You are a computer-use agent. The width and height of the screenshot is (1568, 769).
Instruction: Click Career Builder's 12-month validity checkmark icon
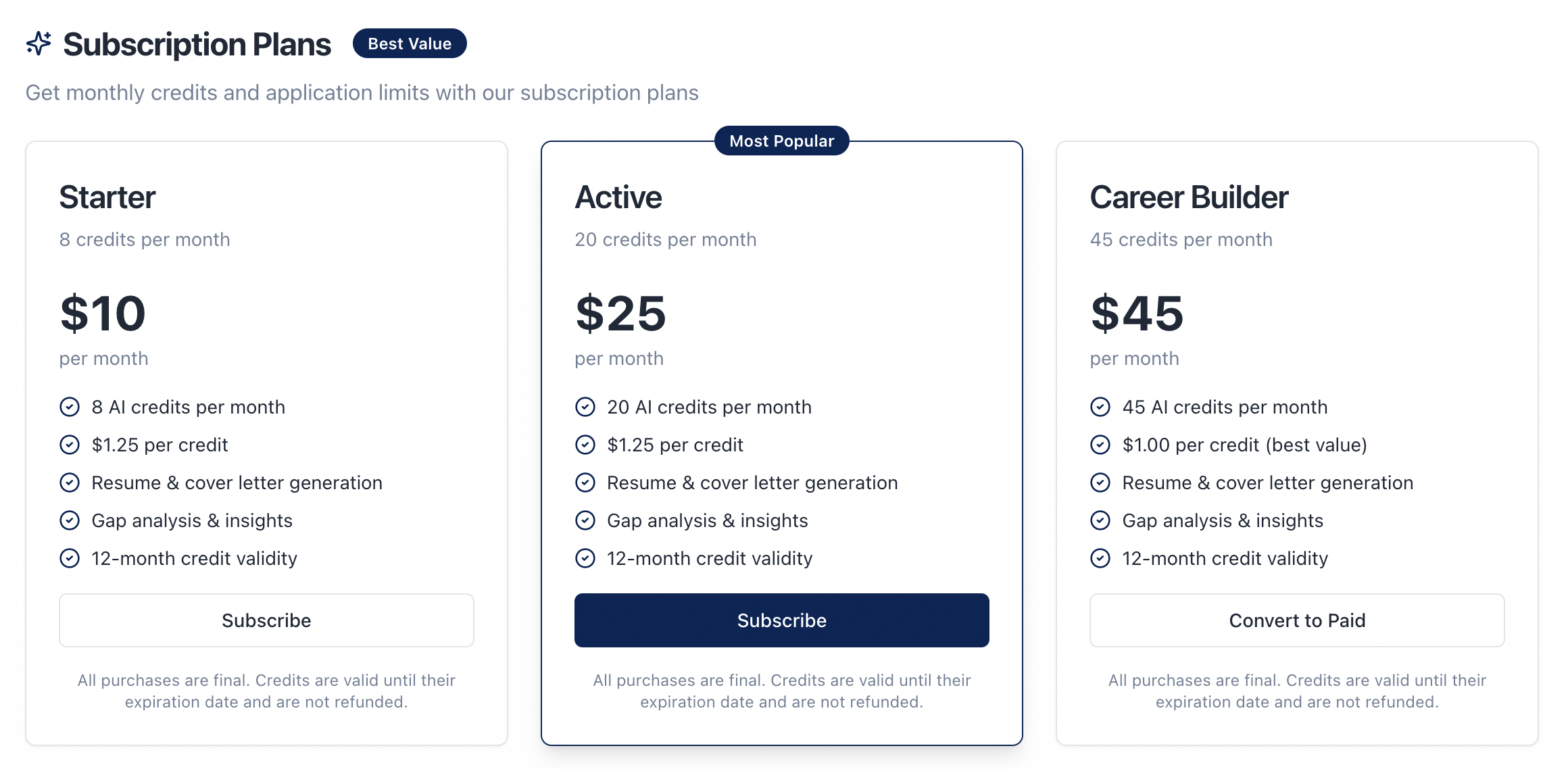[1100, 558]
